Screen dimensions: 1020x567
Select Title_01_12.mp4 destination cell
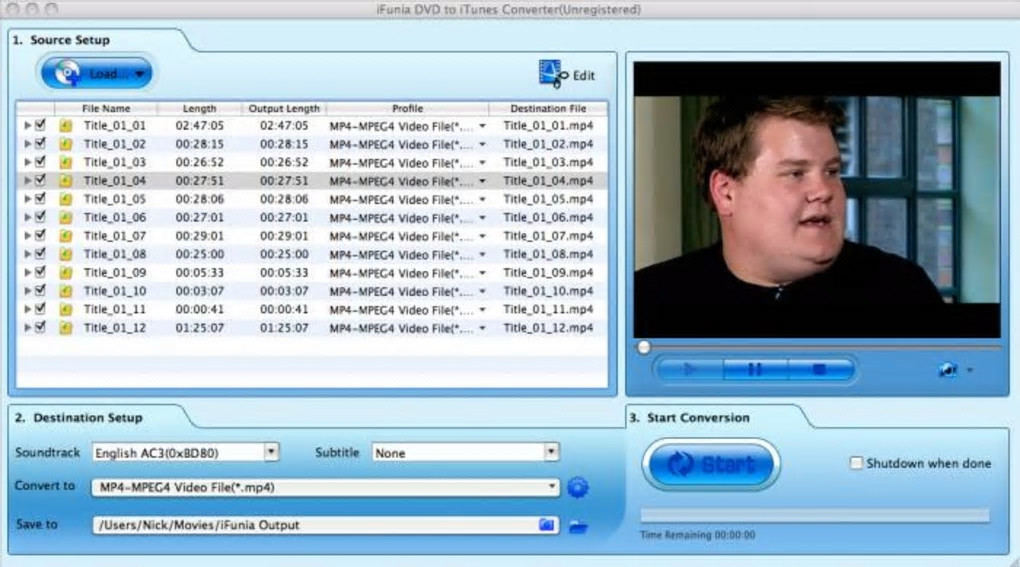548,328
